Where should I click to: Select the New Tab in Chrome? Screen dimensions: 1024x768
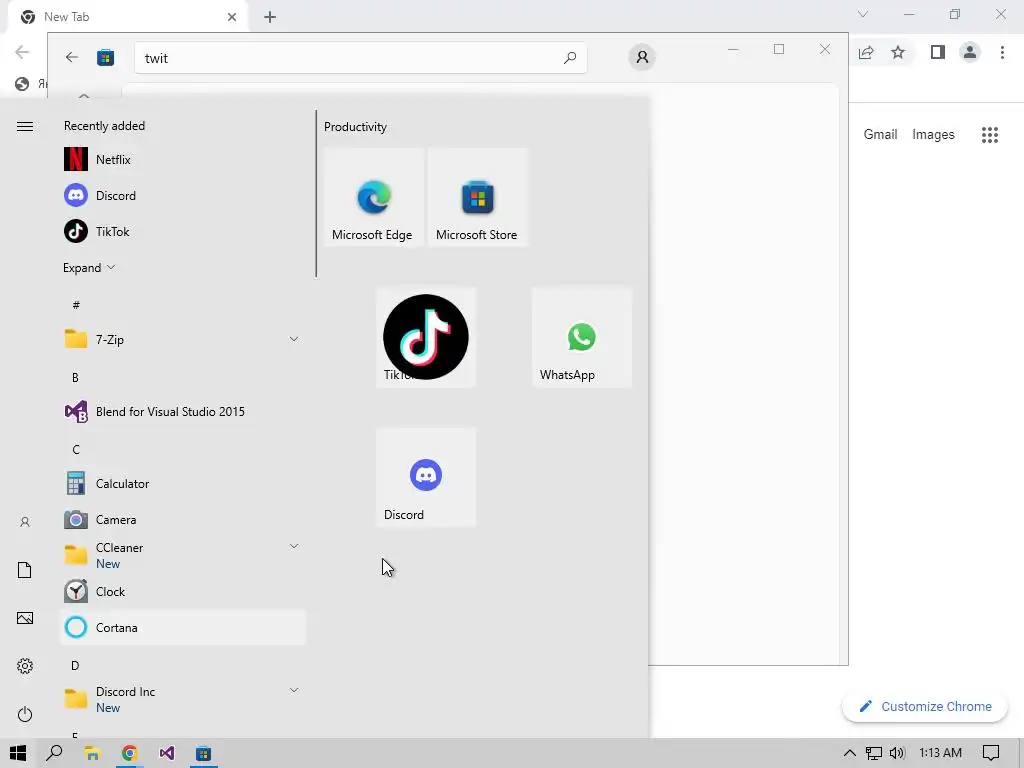(127, 17)
